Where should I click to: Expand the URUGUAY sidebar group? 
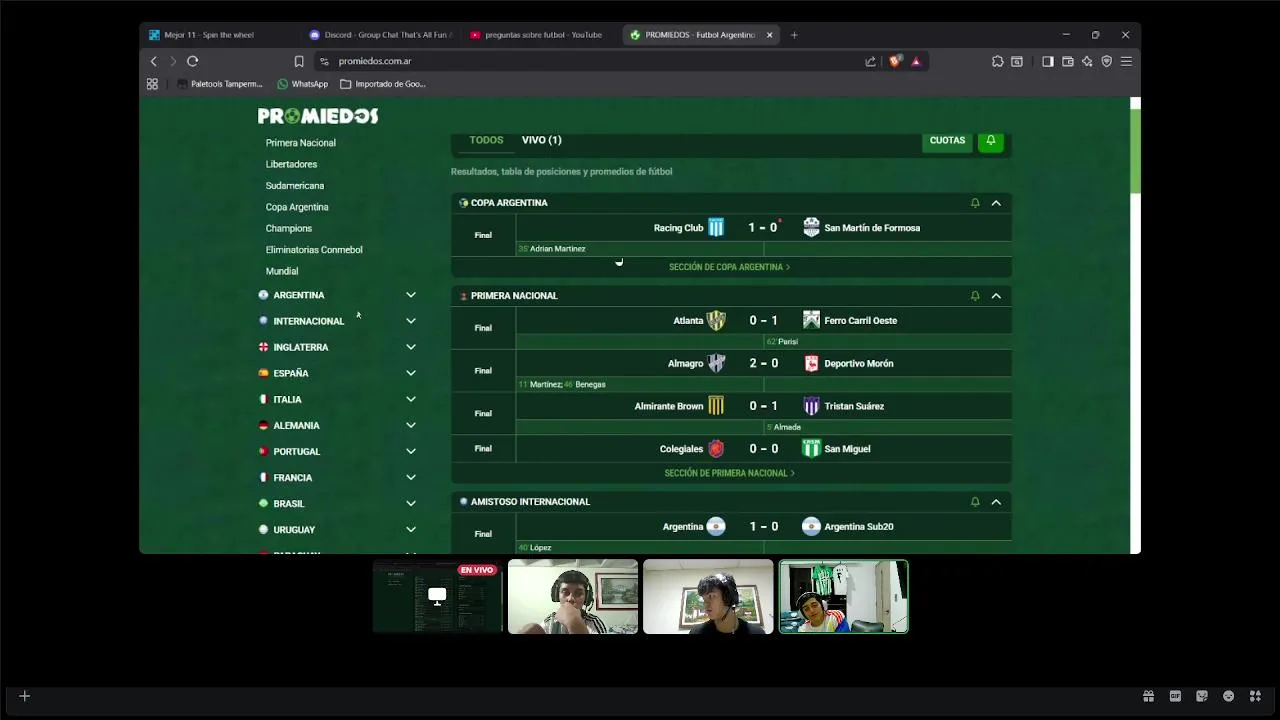pos(411,529)
